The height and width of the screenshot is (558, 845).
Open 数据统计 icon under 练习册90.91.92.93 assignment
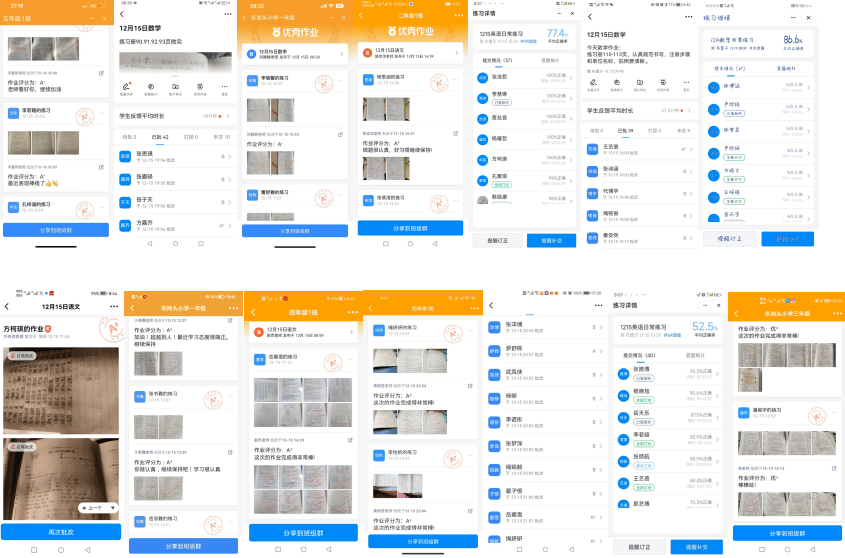tap(150, 89)
